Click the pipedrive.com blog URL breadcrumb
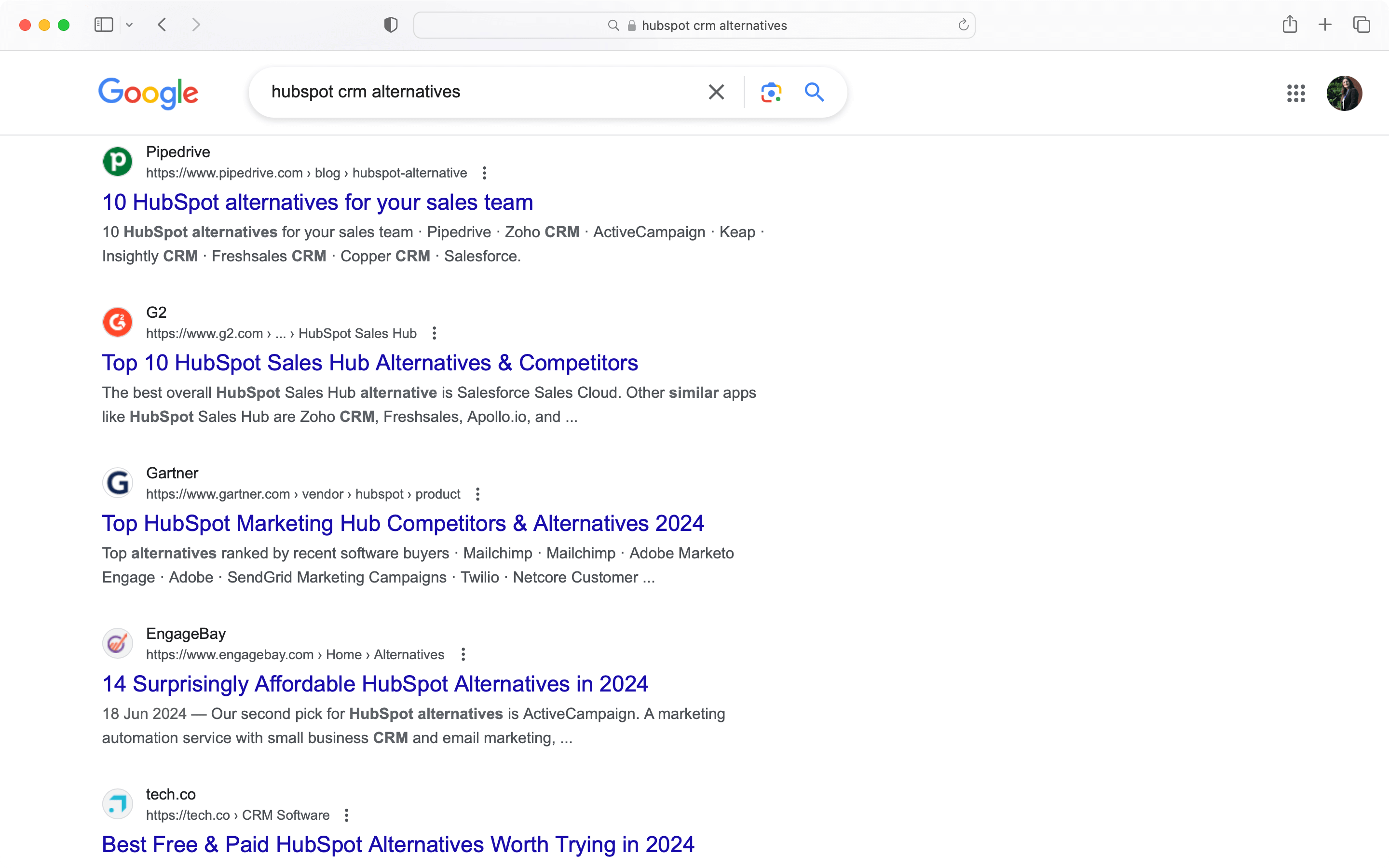Image resolution: width=1389 pixels, height=868 pixels. click(307, 173)
